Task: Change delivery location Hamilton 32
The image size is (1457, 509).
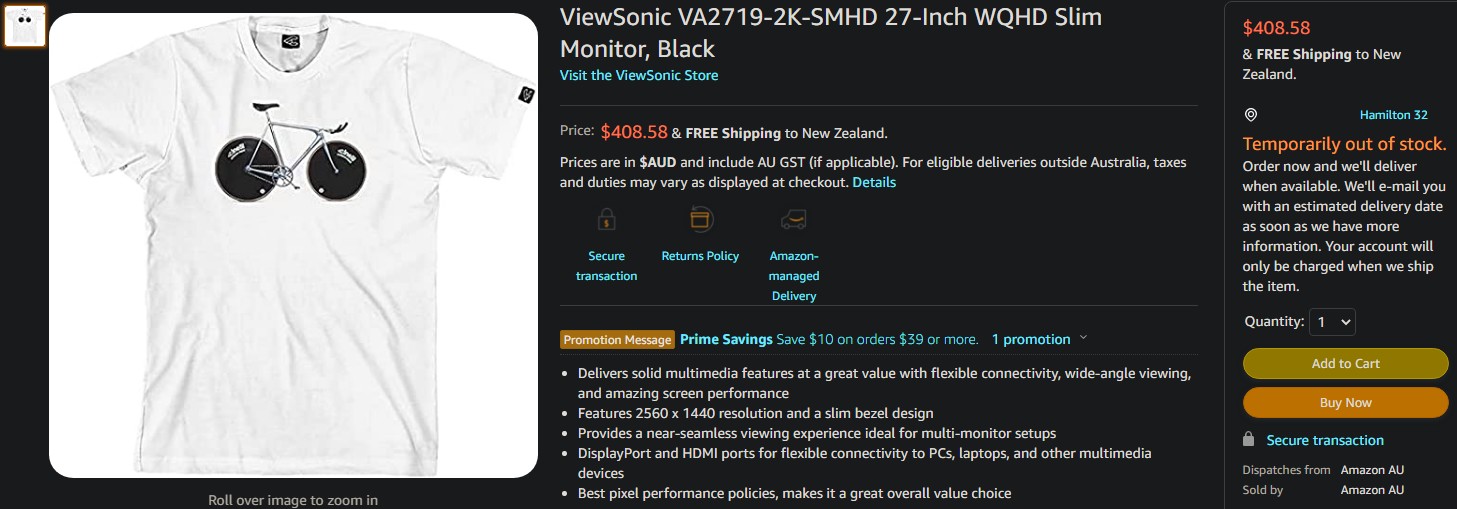Action: [1393, 115]
